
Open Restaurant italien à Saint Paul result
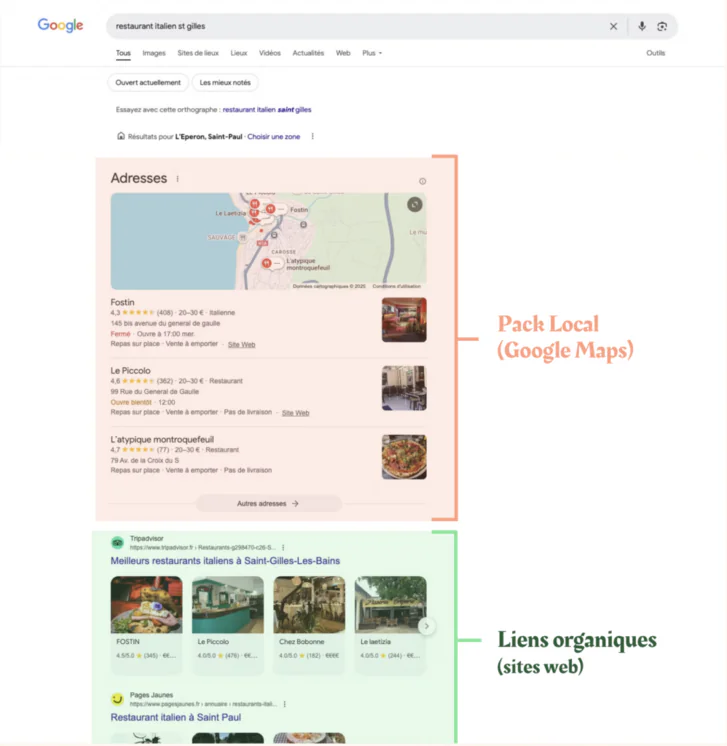pos(176,717)
